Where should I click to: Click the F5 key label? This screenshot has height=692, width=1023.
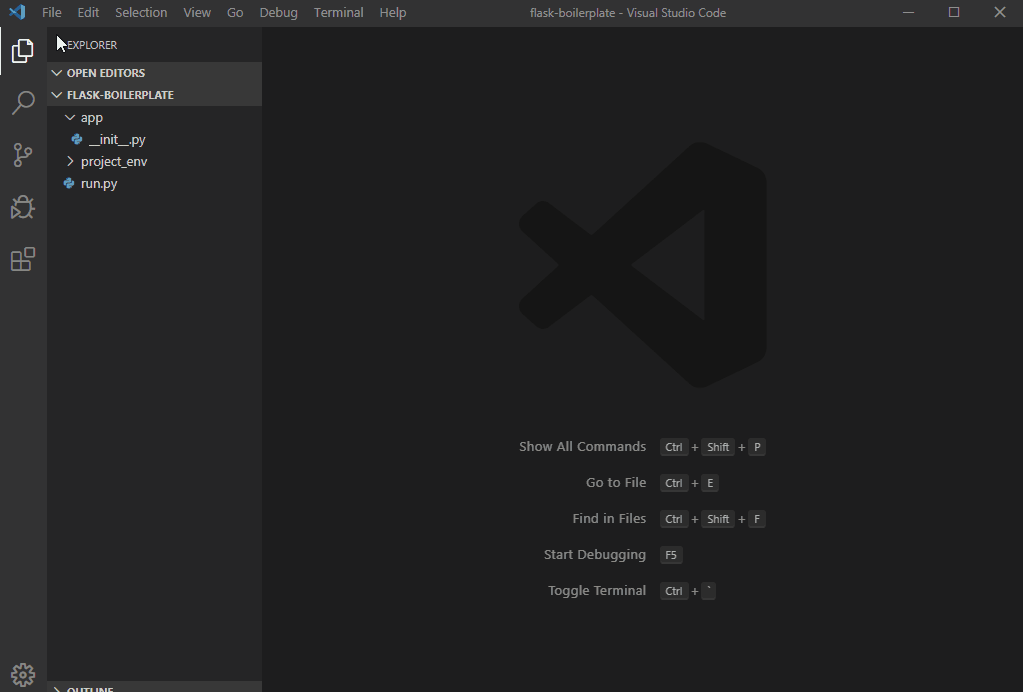pyautogui.click(x=671, y=555)
